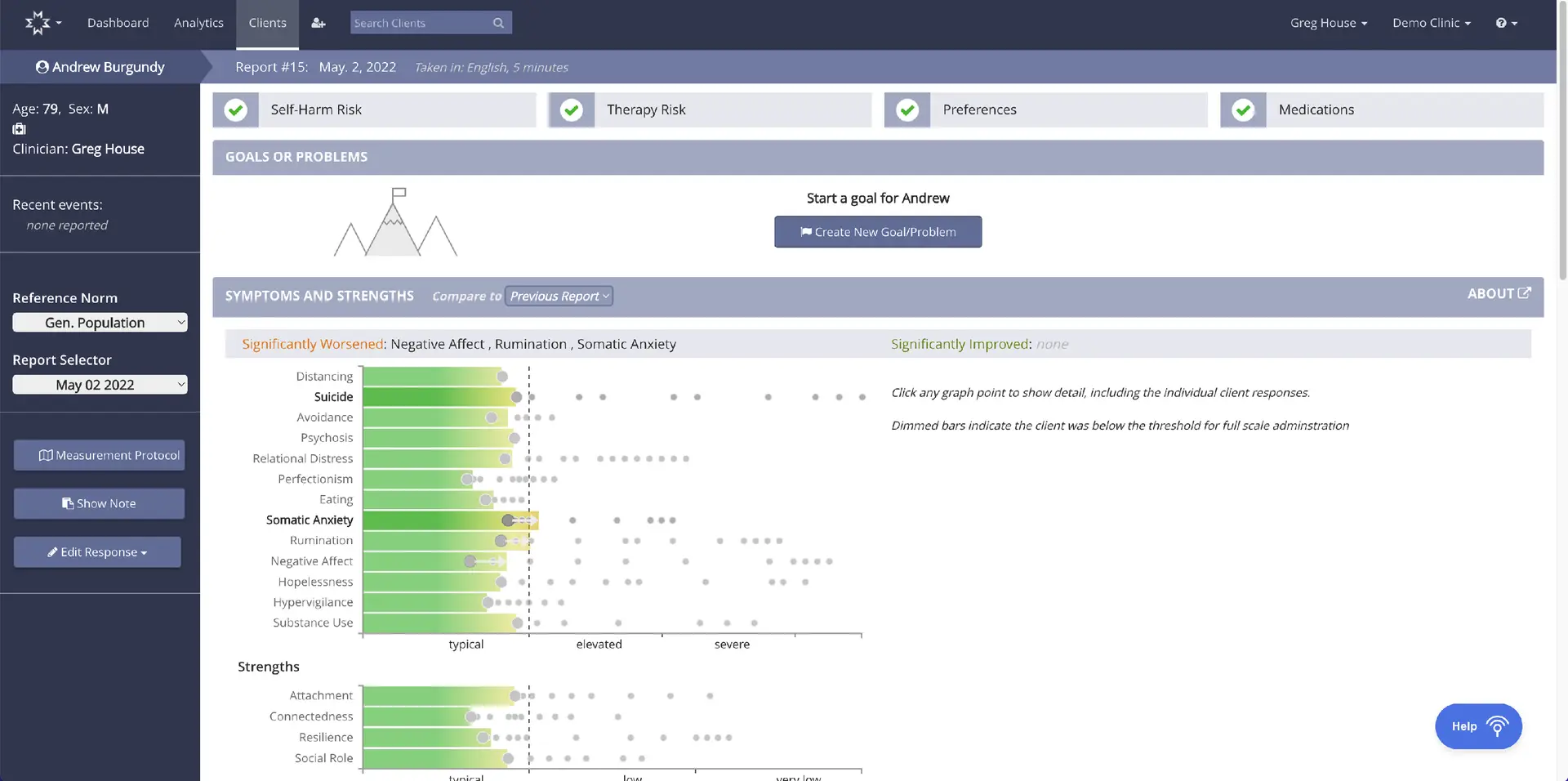Open the Help question-mark menu
The width and height of the screenshot is (1568, 781).
(1505, 24)
